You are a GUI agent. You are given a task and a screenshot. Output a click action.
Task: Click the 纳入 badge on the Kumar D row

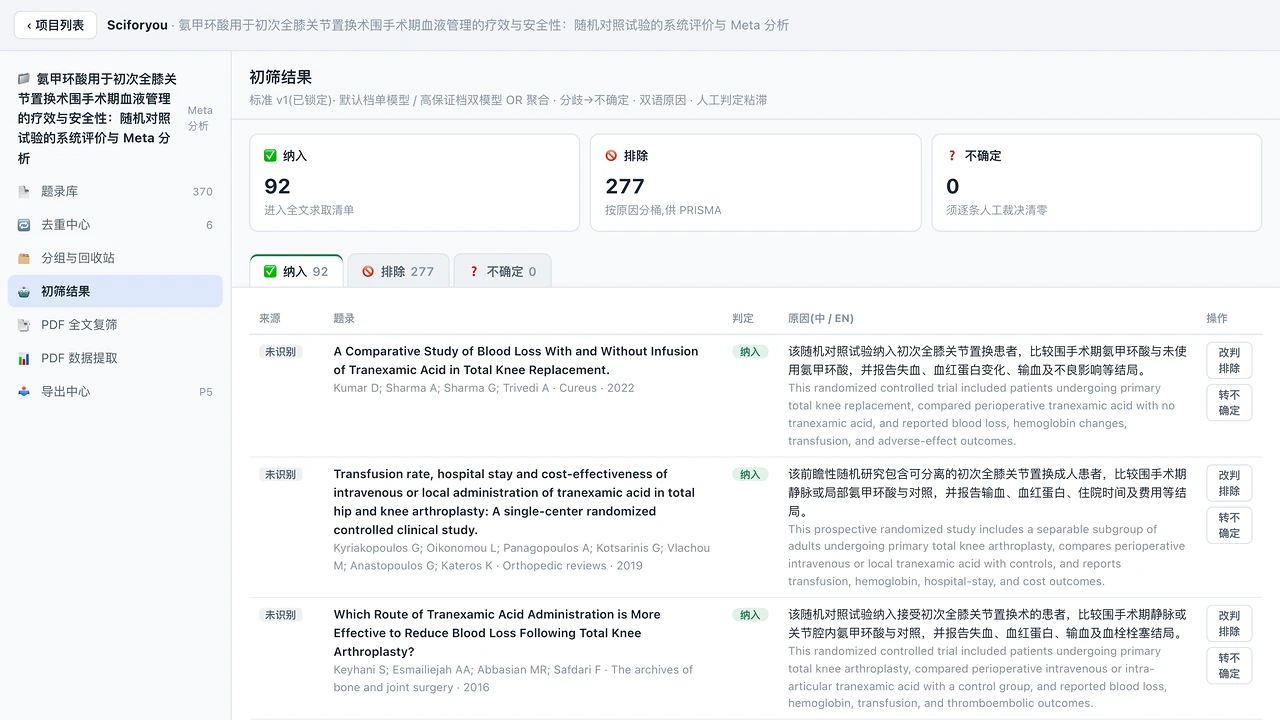(750, 352)
